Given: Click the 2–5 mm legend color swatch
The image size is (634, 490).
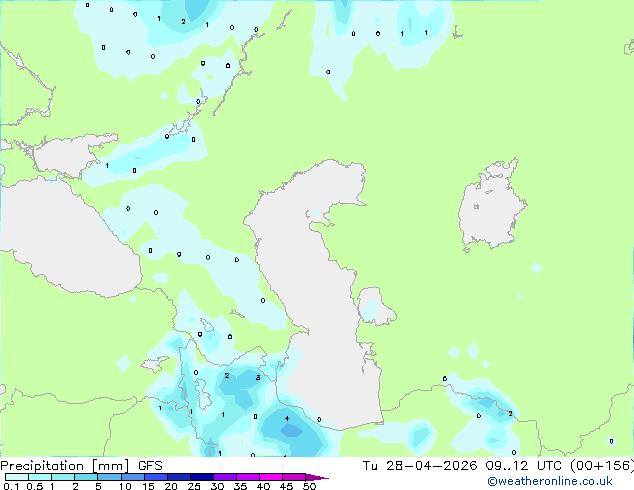Looking at the screenshot, I should tap(86, 477).
